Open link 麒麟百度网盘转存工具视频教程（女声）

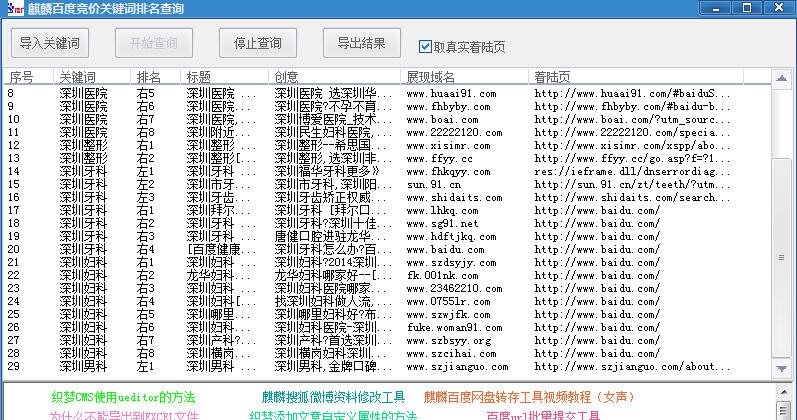(x=529, y=397)
